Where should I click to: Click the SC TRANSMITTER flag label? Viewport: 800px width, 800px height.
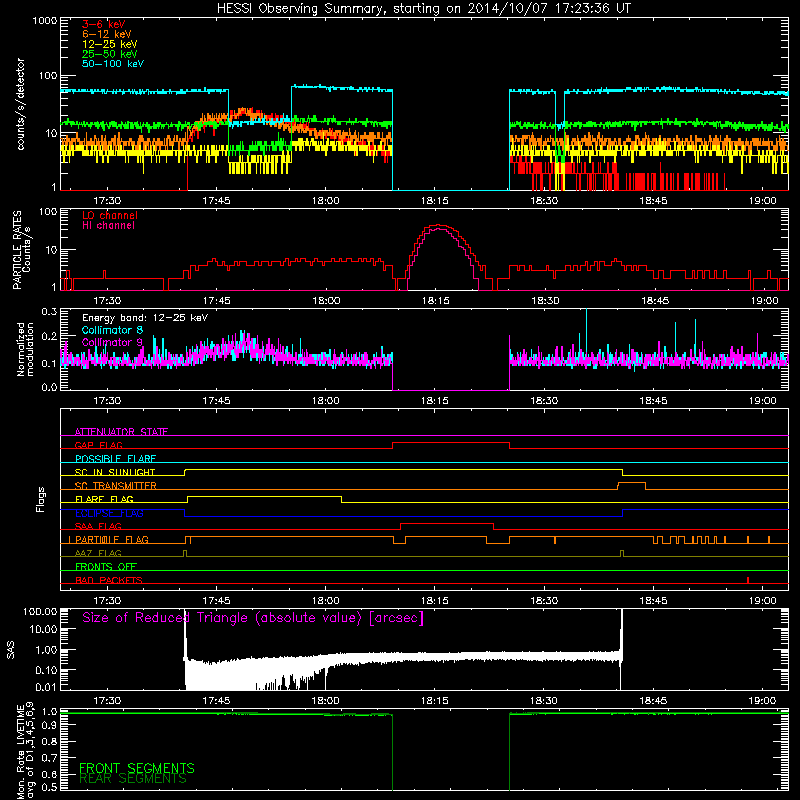115,486
